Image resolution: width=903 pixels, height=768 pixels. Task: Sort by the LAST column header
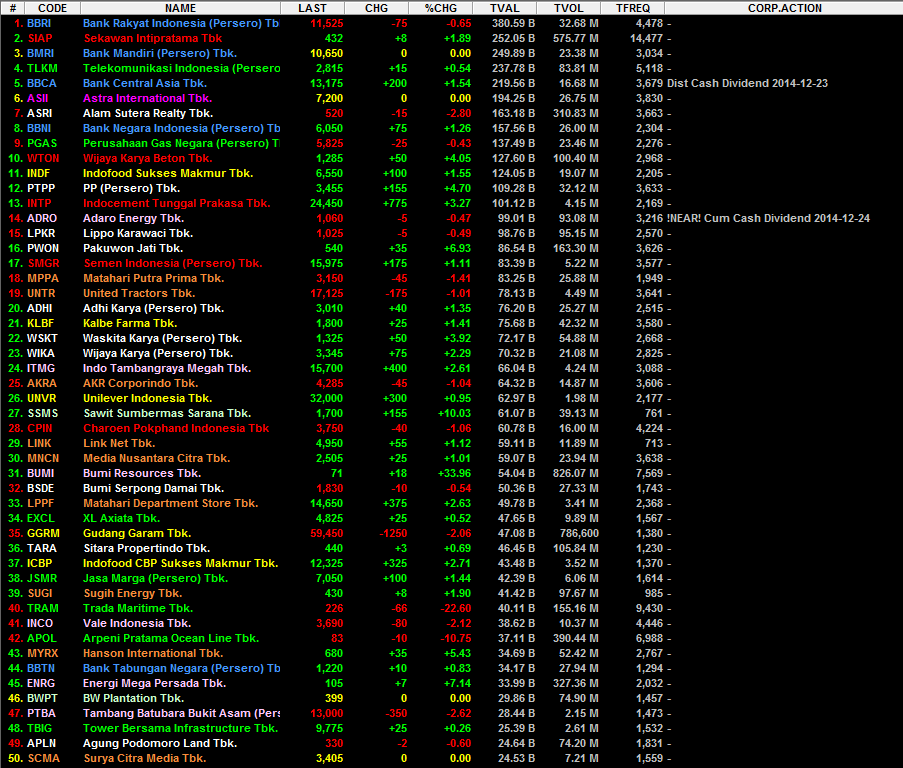point(312,8)
